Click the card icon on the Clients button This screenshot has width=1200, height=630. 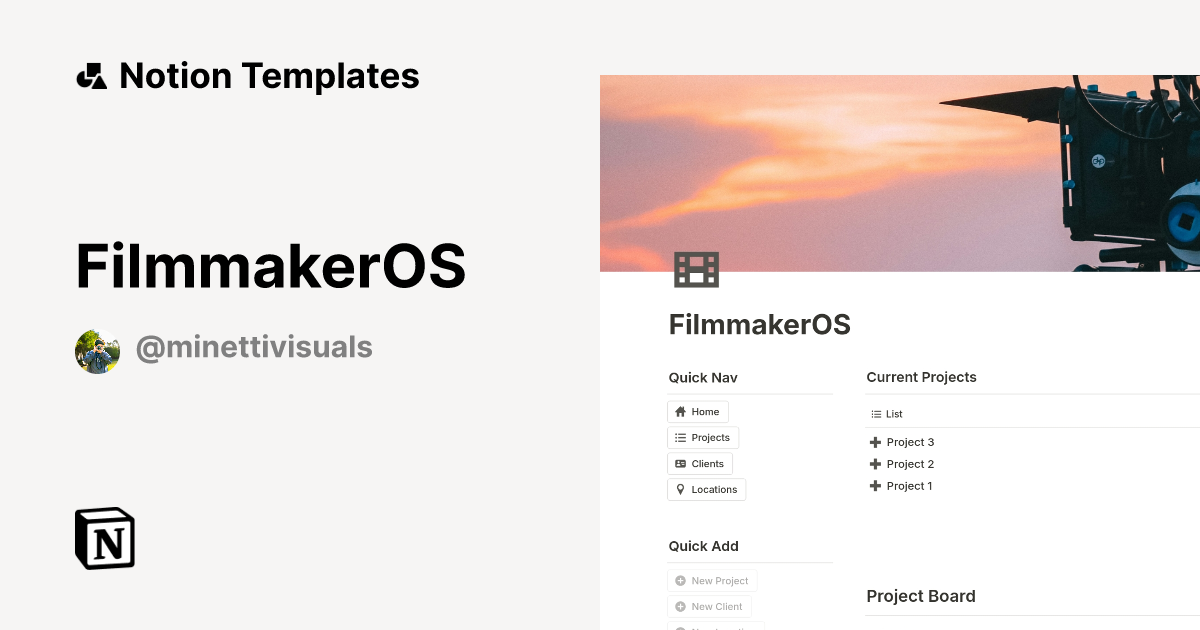coord(679,463)
